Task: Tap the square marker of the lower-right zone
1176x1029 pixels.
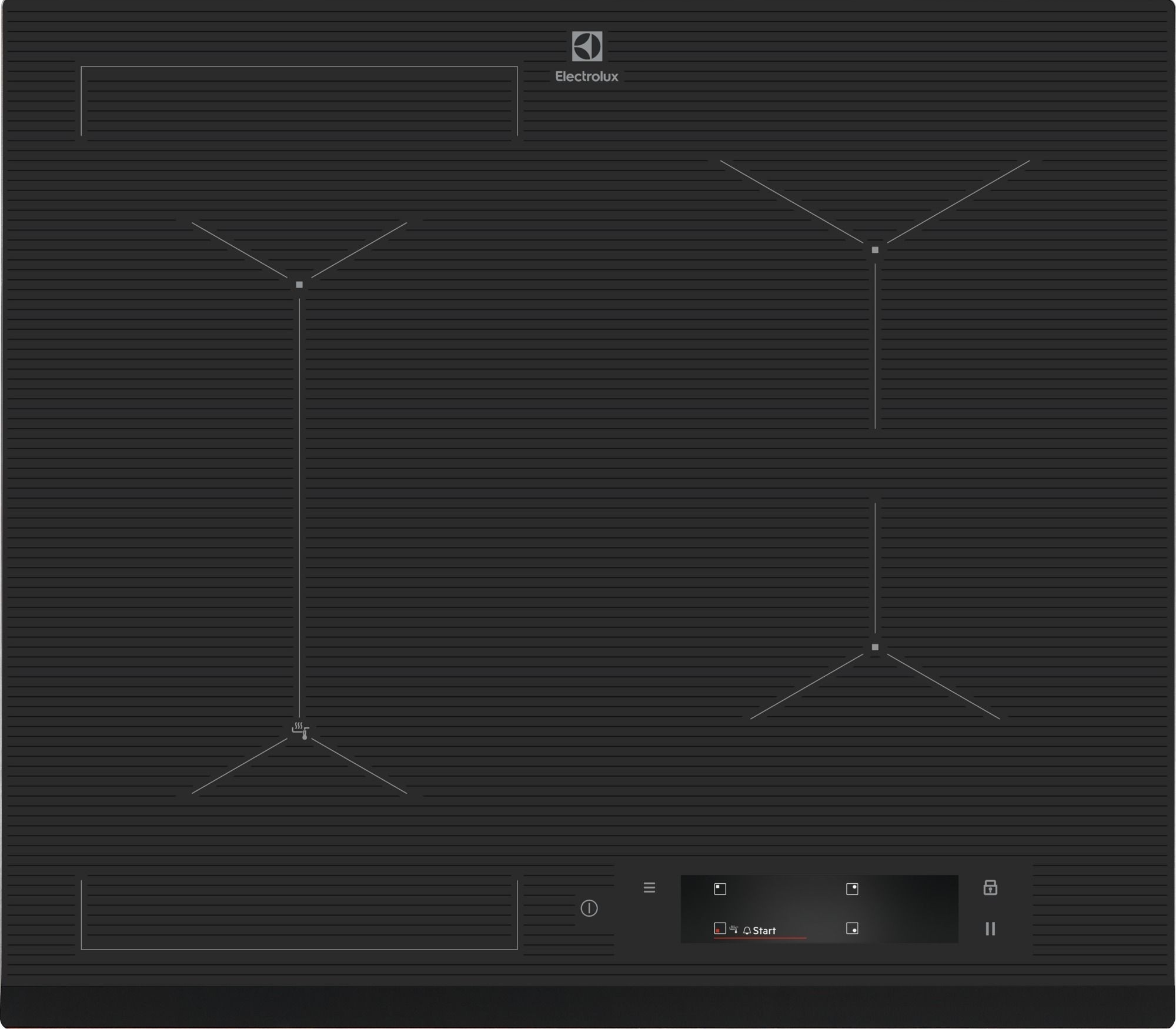Action: click(x=875, y=647)
